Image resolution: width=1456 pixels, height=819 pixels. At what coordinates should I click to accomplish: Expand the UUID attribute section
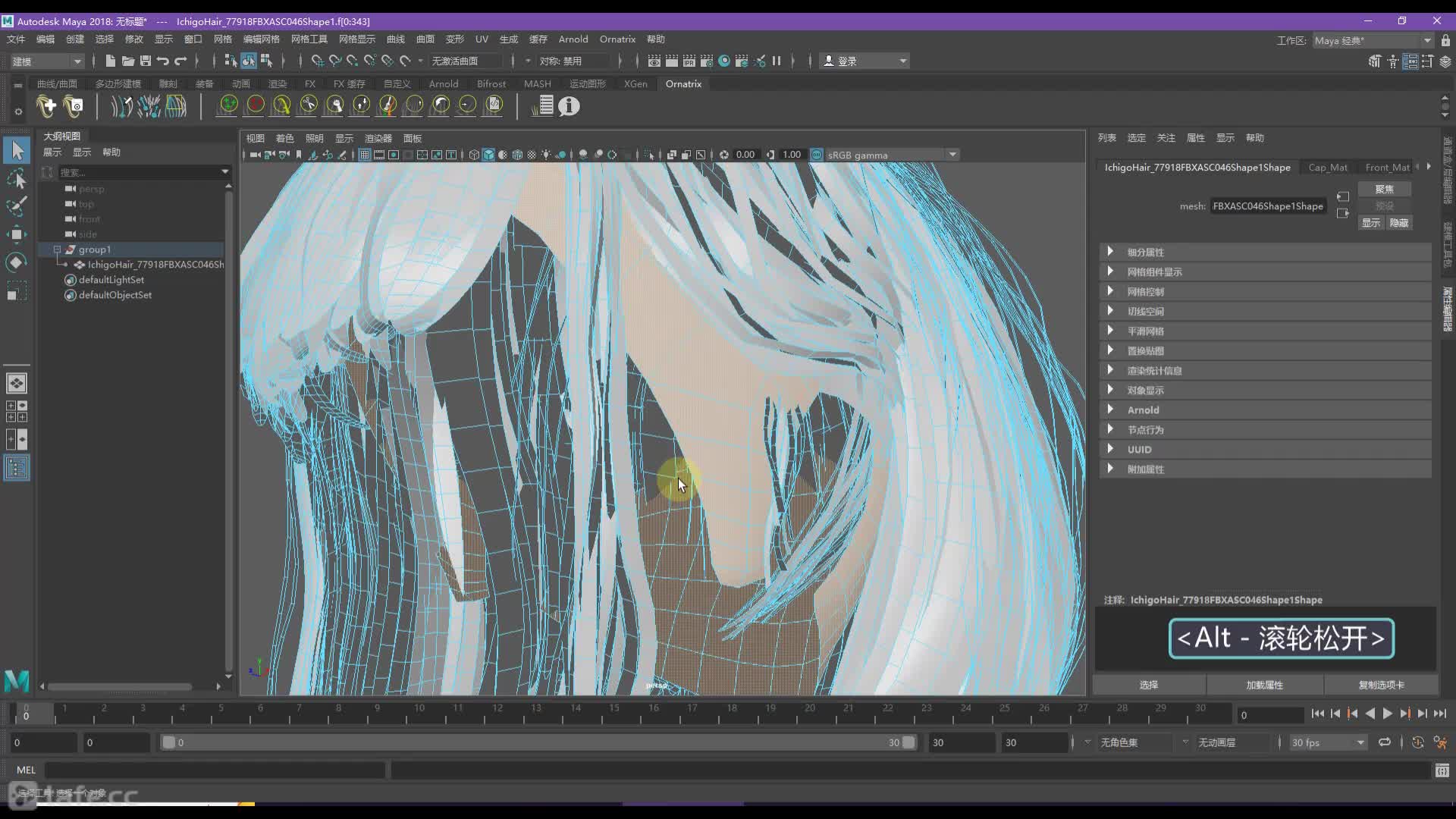(1265, 449)
